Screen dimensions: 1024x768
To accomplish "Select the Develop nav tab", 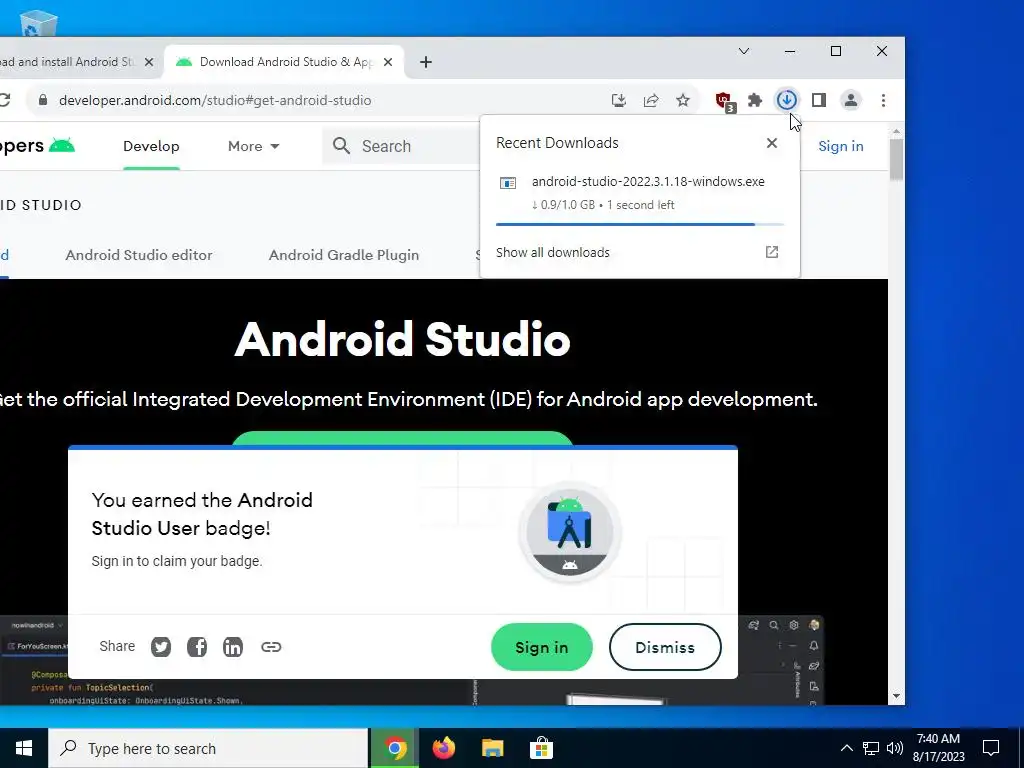I will (x=151, y=146).
